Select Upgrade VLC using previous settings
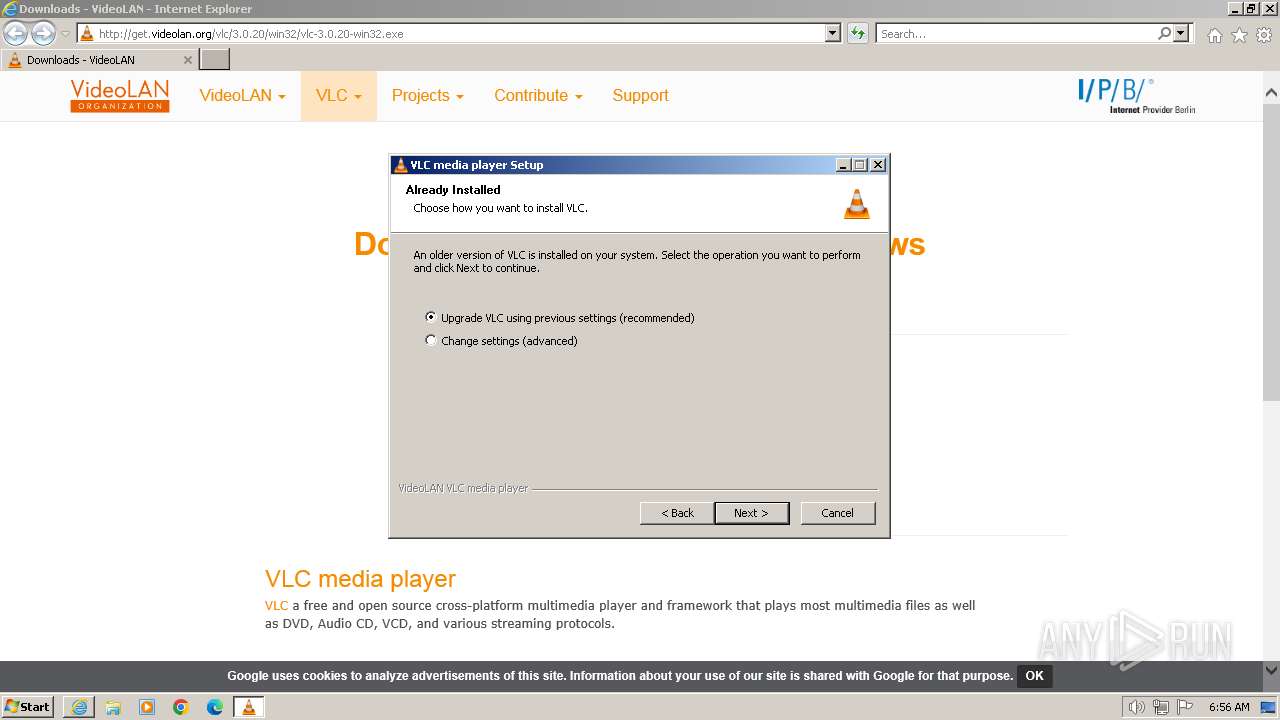 pyautogui.click(x=560, y=318)
